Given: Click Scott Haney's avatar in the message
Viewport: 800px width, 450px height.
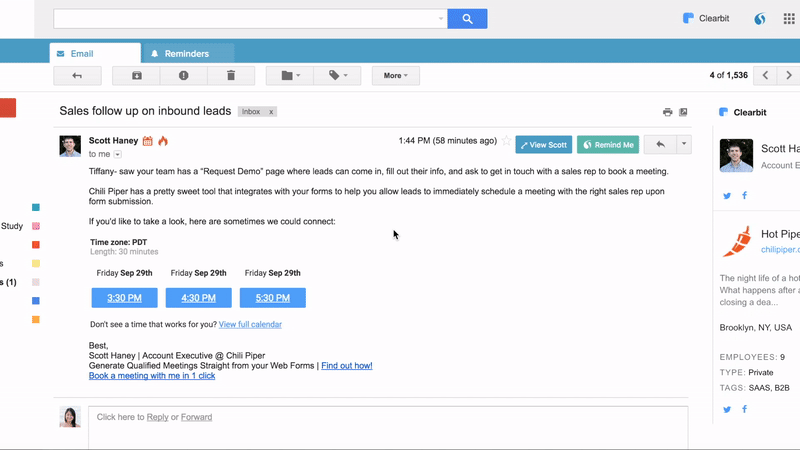Looking at the screenshot, I should [70, 146].
